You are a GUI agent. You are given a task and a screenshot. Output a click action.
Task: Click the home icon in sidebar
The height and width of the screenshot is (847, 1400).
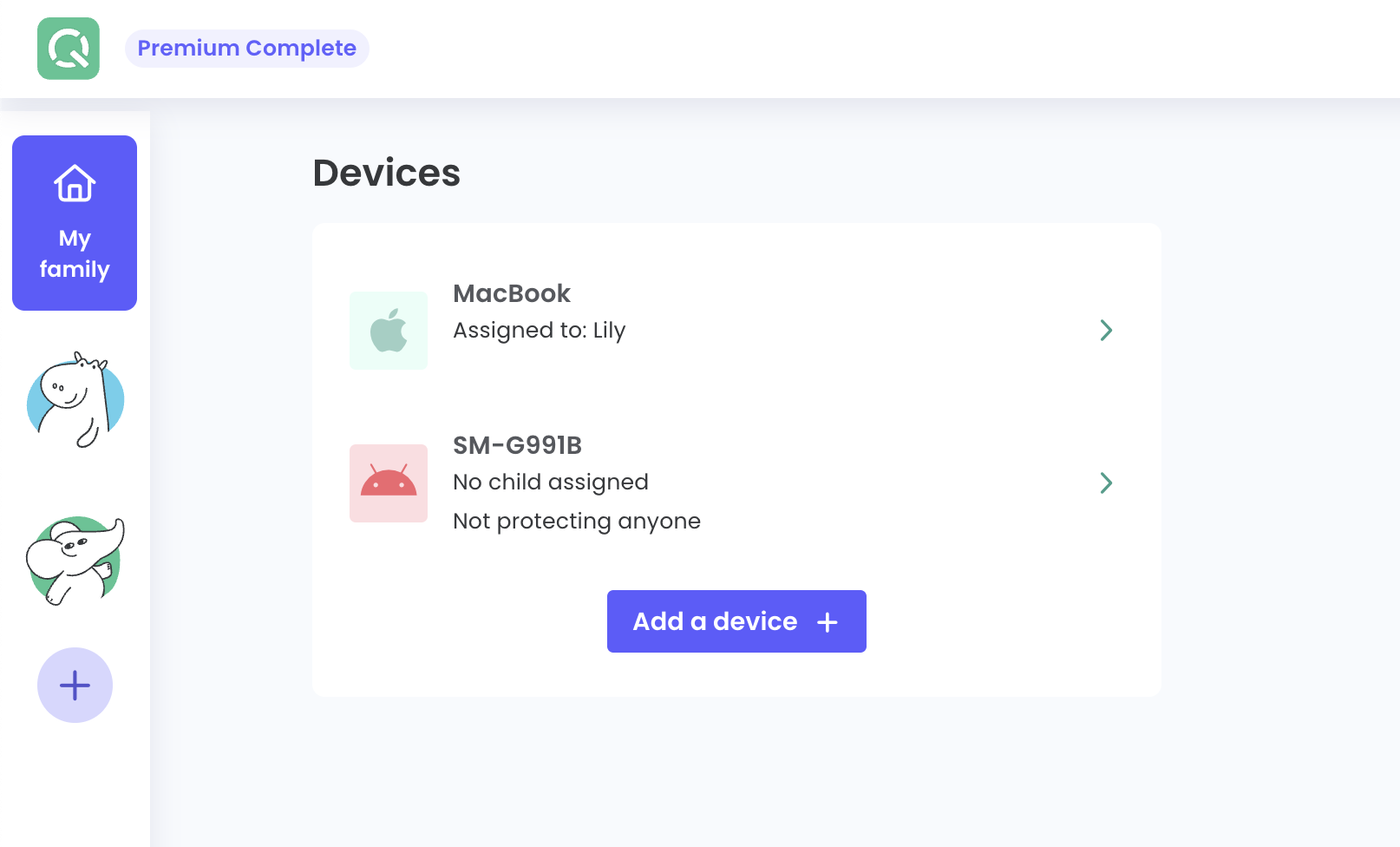point(75,183)
